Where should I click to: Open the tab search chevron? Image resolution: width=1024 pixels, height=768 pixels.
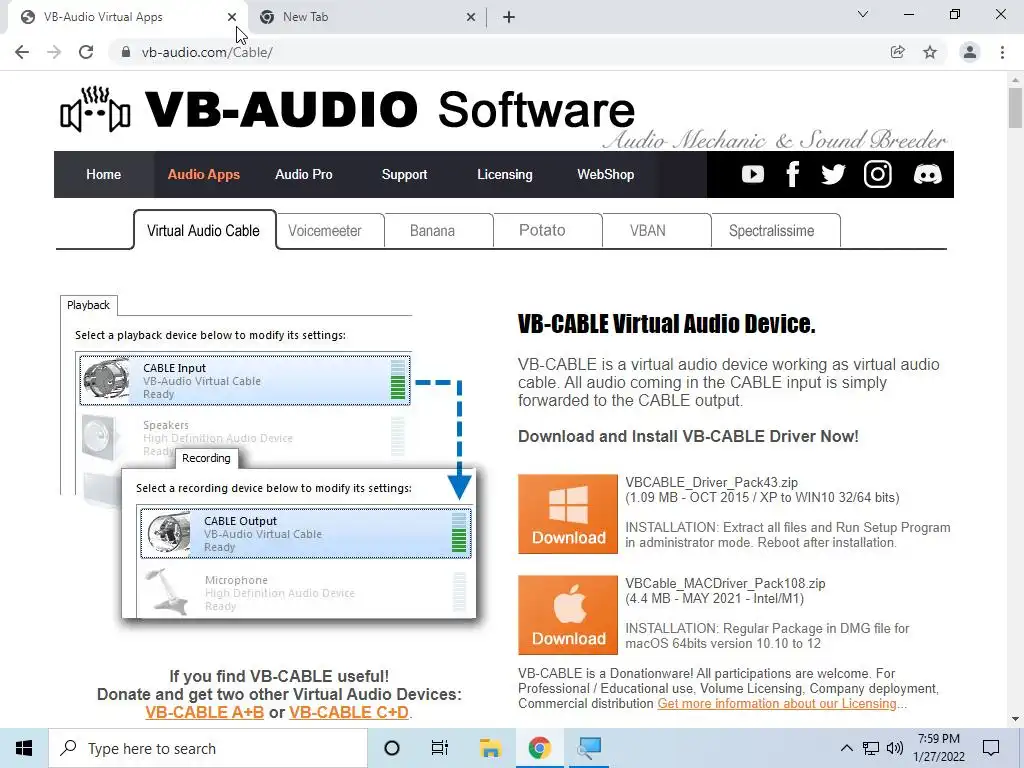coord(863,14)
